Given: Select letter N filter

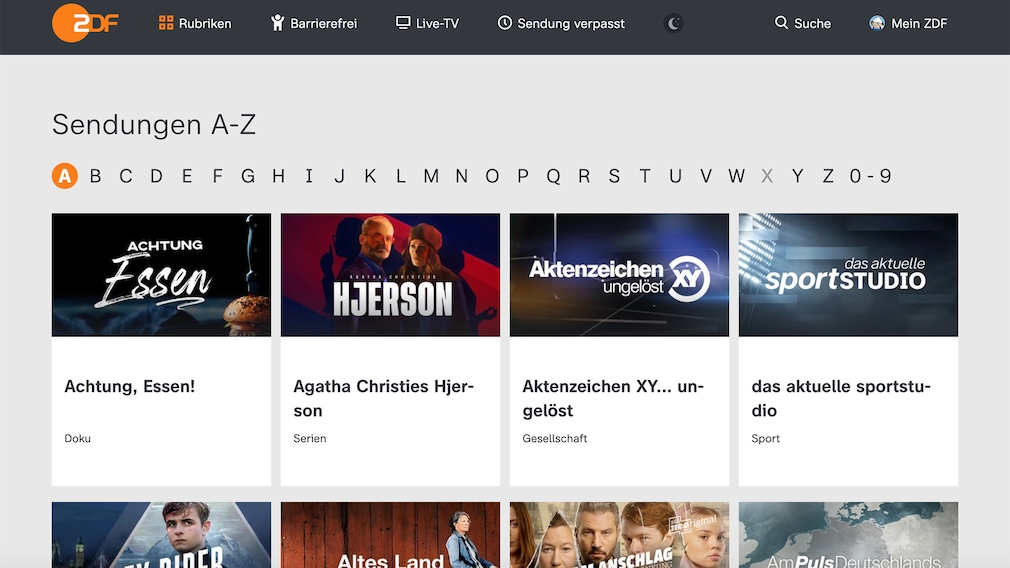Looking at the screenshot, I should 461,176.
